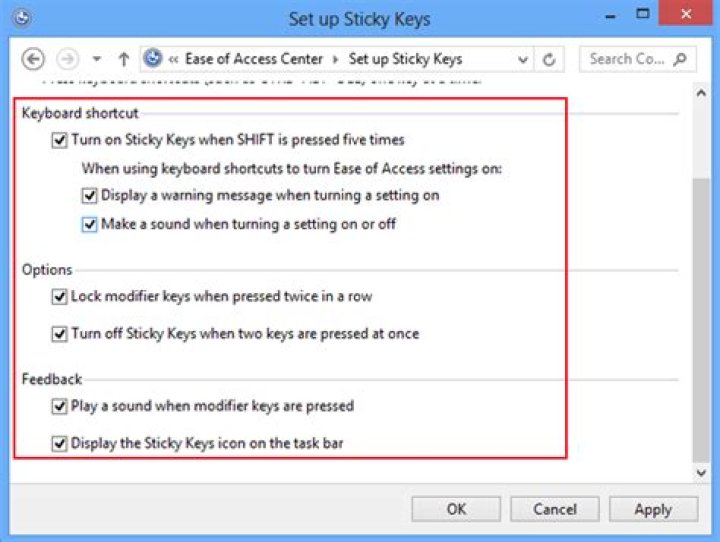Expand the address bar history dropdown
The image size is (720, 542).
click(523, 59)
